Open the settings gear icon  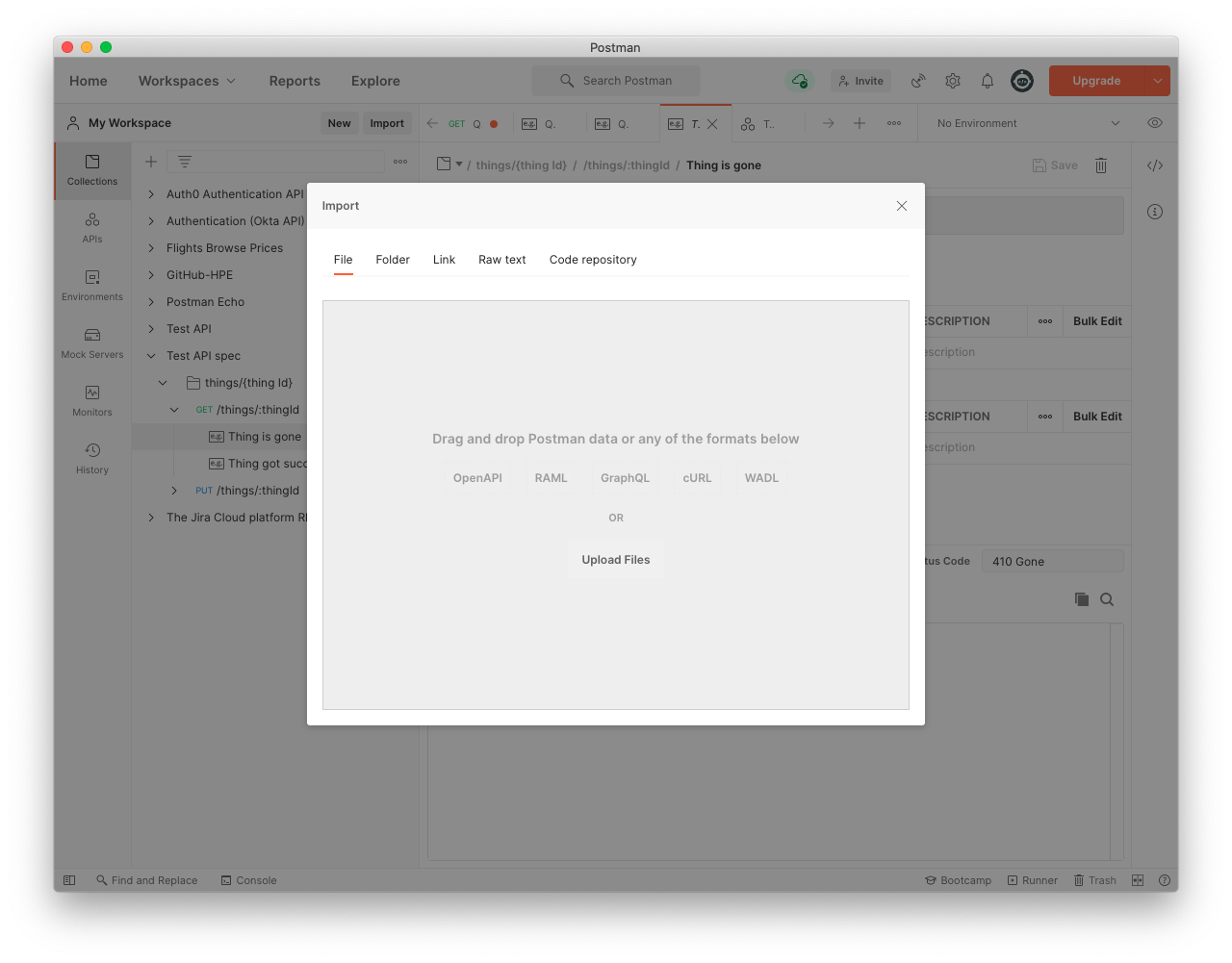pos(953,81)
